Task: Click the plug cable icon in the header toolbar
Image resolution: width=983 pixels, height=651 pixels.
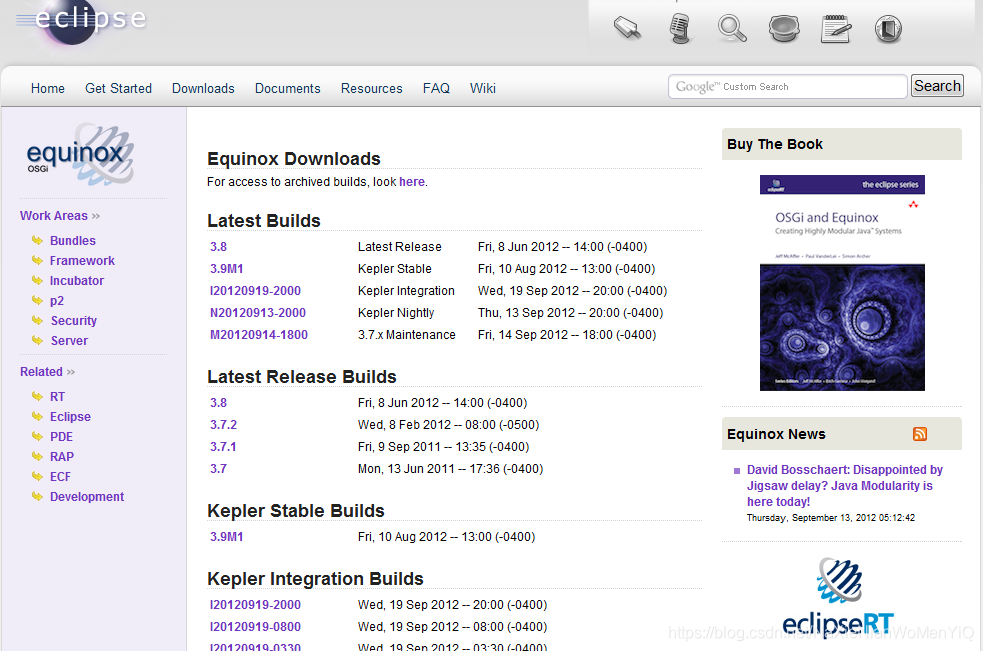Action: pos(627,28)
